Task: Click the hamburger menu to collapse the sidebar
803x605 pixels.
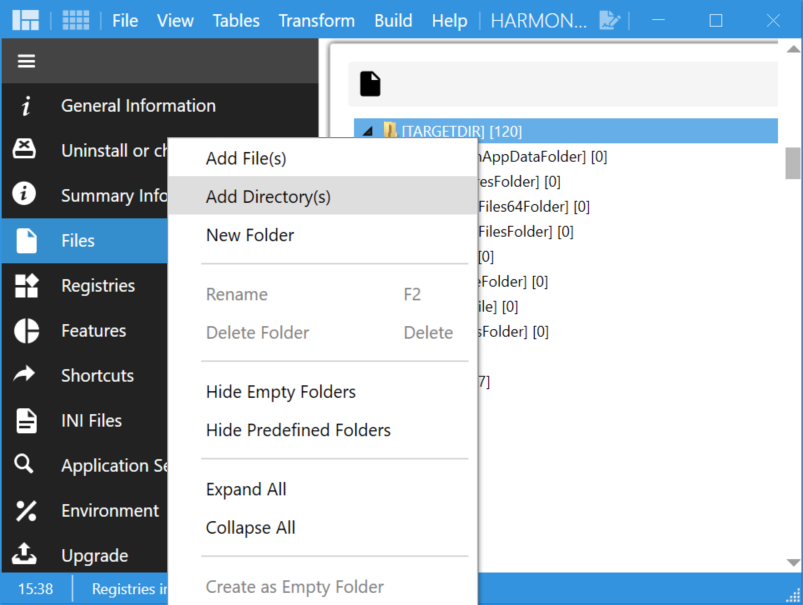Action: [27, 60]
